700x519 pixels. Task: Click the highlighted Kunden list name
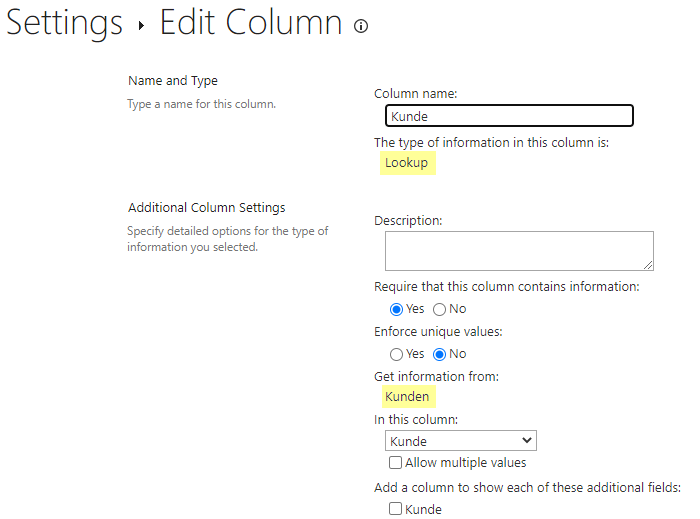[407, 397]
